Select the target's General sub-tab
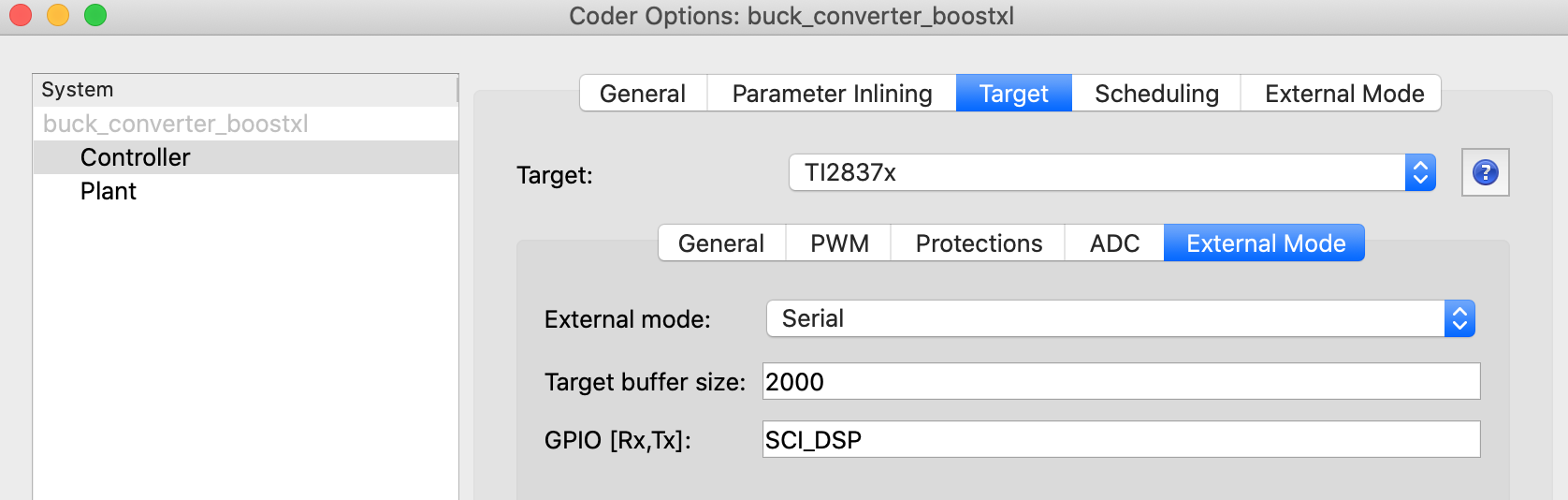Viewport: 1568px width, 500px height. 720,243
